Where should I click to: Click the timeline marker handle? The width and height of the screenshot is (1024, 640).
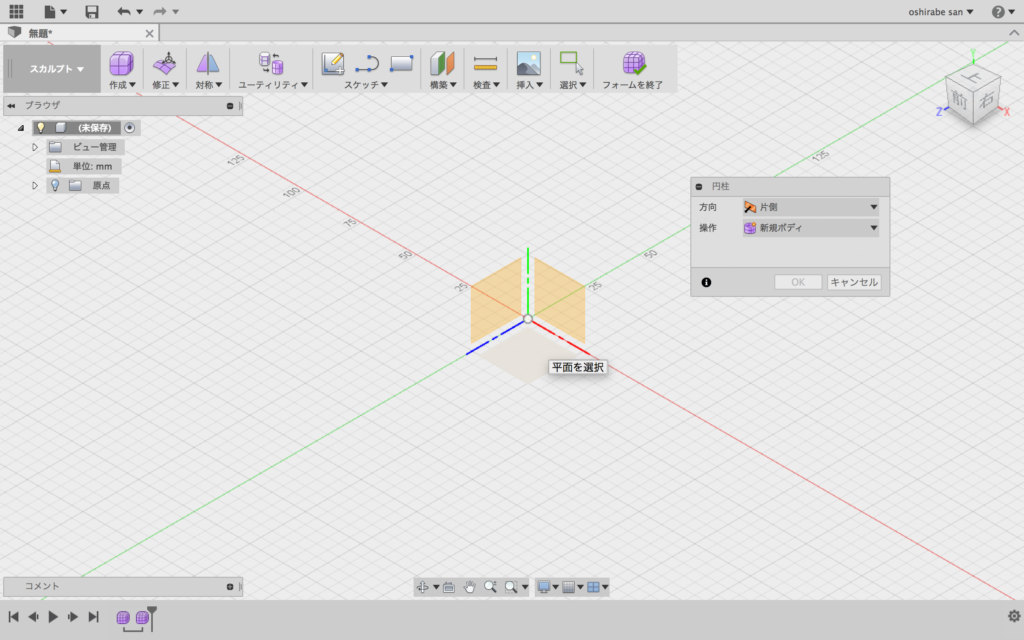(152, 617)
